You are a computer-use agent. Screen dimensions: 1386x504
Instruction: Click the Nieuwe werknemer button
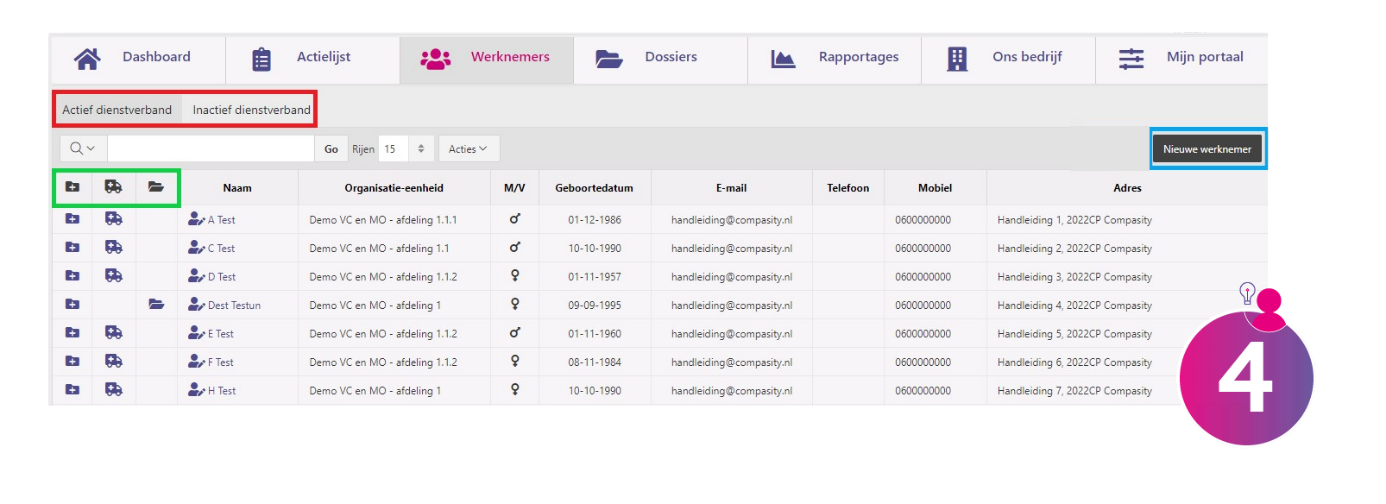pos(1207,149)
